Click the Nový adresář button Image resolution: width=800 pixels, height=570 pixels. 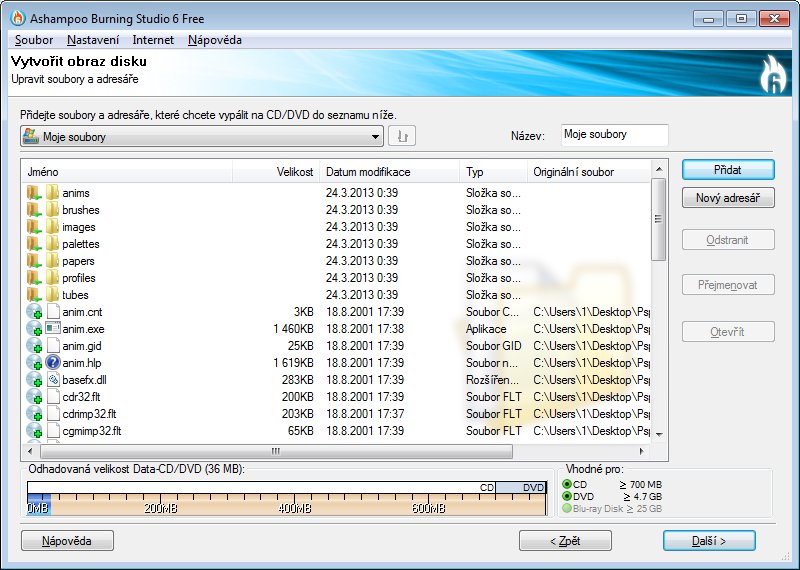click(728, 197)
